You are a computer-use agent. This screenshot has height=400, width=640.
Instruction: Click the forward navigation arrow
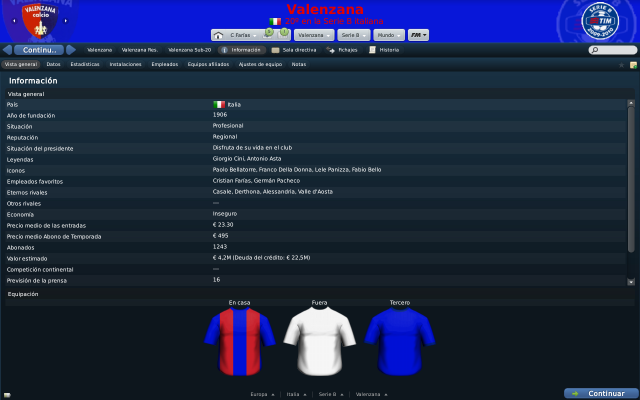click(x=71, y=50)
